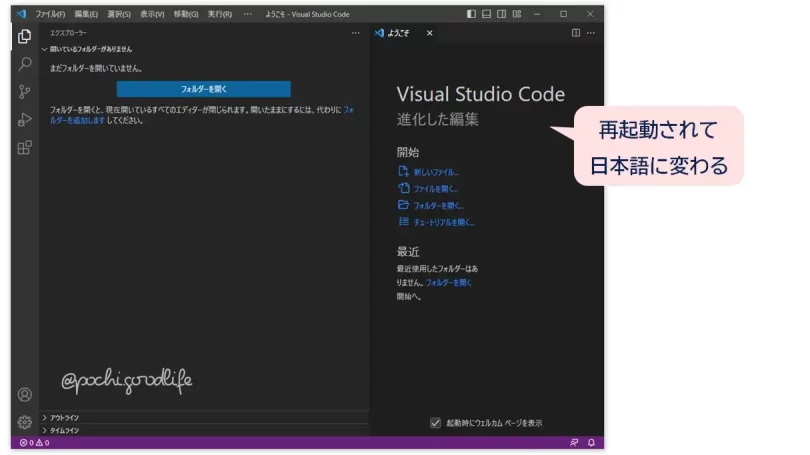Maximize the Visual Studio Code window
This screenshot has width=810, height=455.
coord(563,14)
